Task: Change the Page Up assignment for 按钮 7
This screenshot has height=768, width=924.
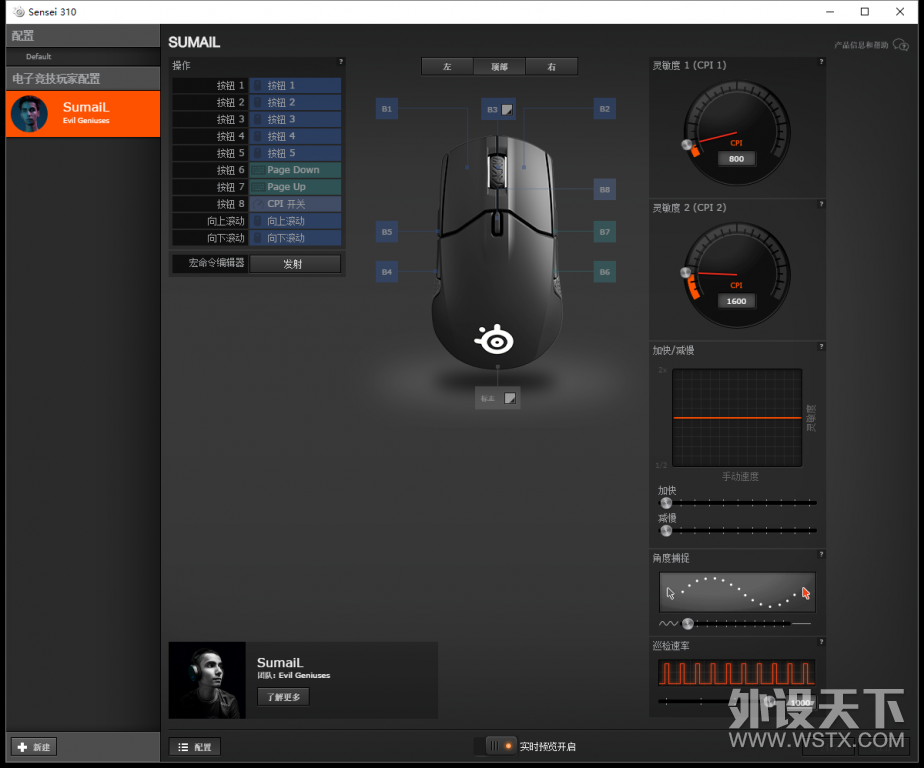Action: (x=295, y=187)
